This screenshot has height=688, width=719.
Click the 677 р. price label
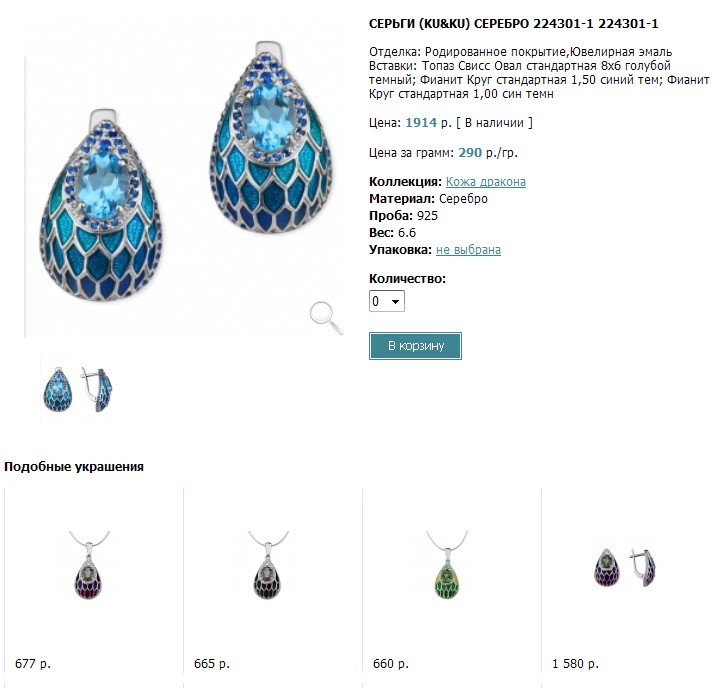click(33, 664)
